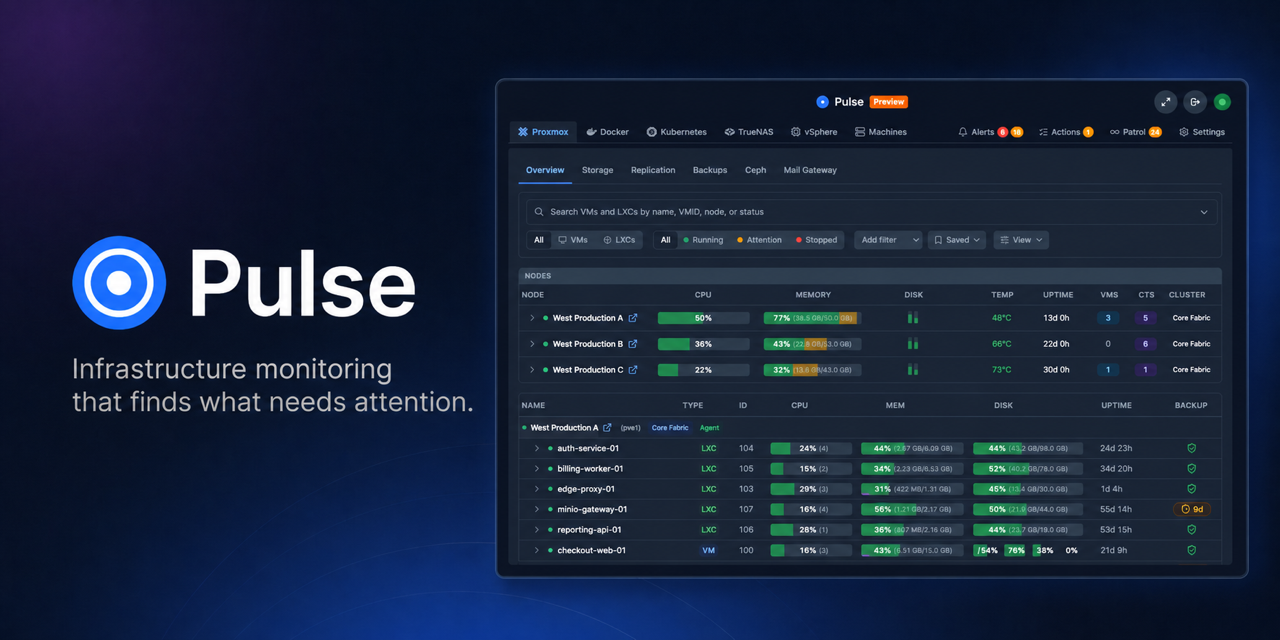Screen dimensions: 1280x640
Task: Open the Ceph sub-tab
Action: click(x=756, y=170)
